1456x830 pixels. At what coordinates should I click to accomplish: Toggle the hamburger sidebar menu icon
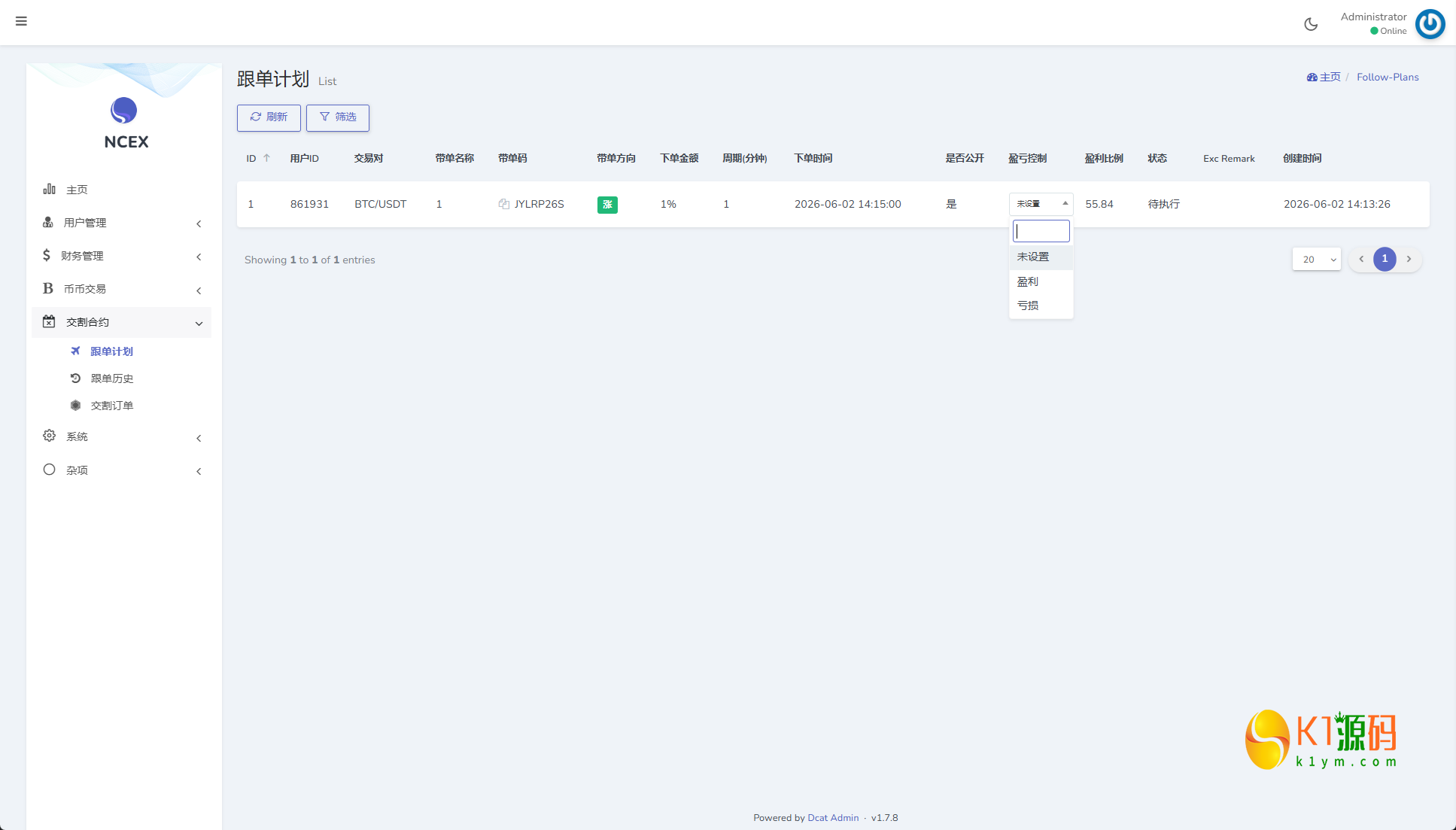[x=21, y=21]
